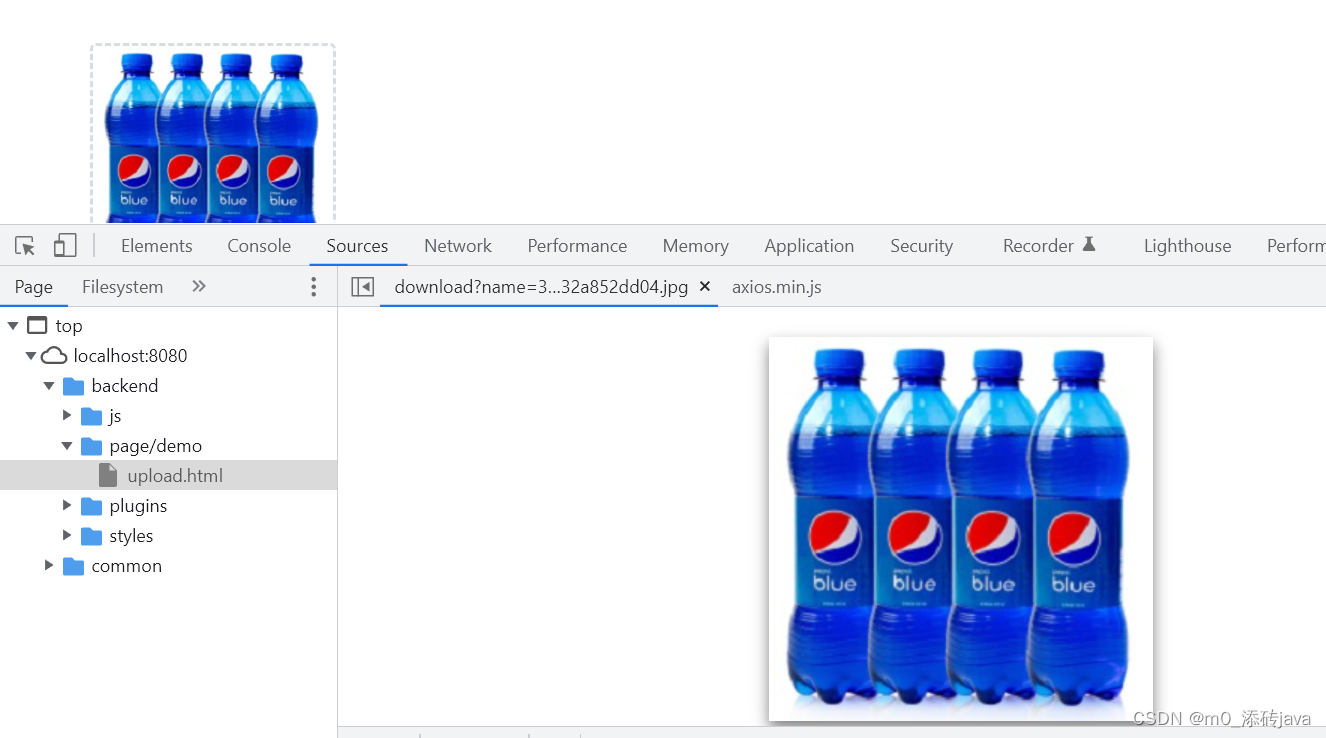This screenshot has height=738, width=1326.
Task: Activate the inspect element picker icon
Action: tap(25, 246)
